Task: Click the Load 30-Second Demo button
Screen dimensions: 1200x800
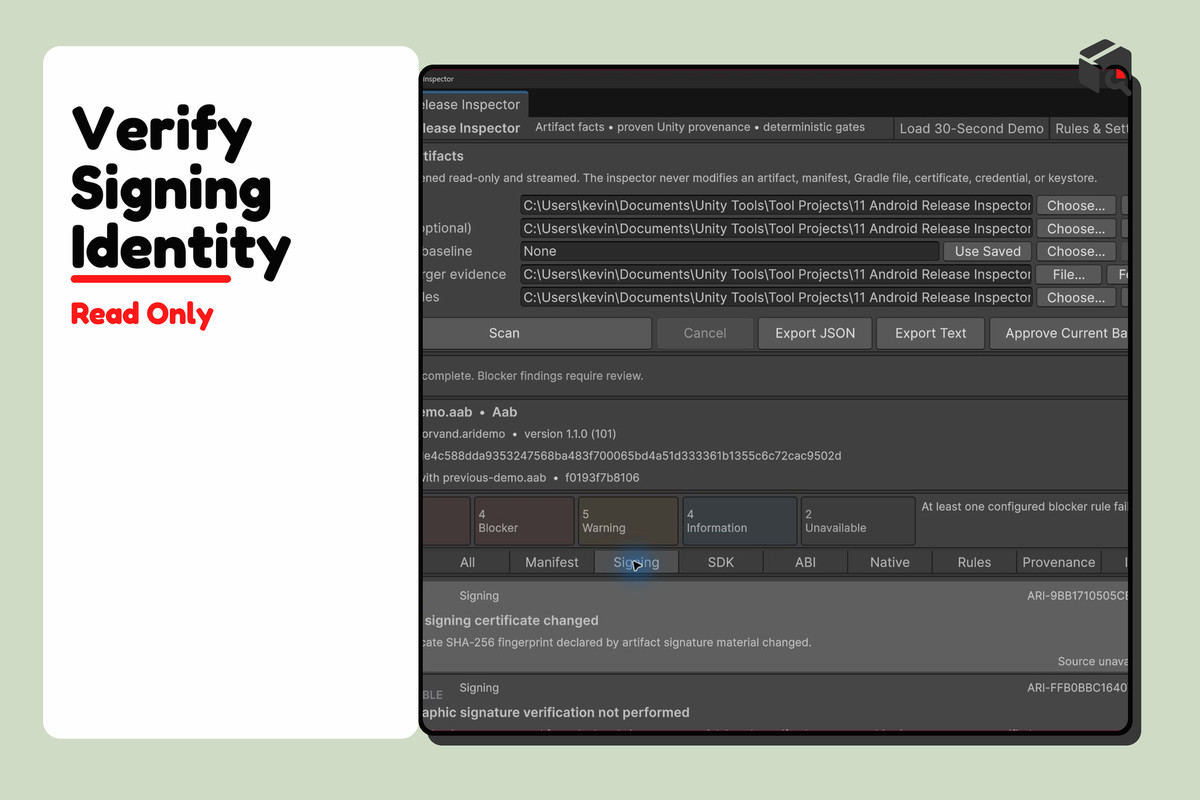Action: (971, 128)
